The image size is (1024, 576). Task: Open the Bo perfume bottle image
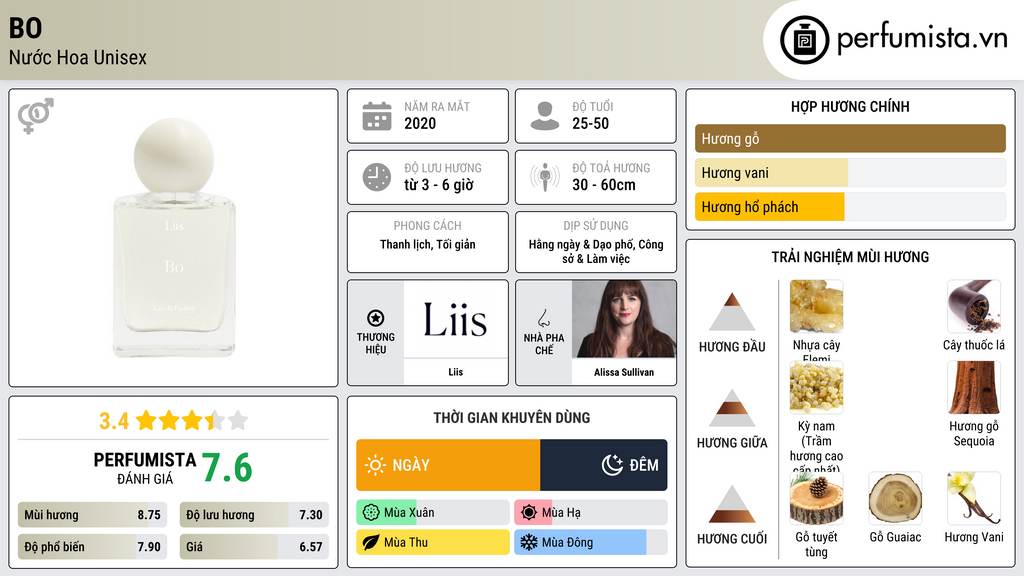(x=174, y=238)
